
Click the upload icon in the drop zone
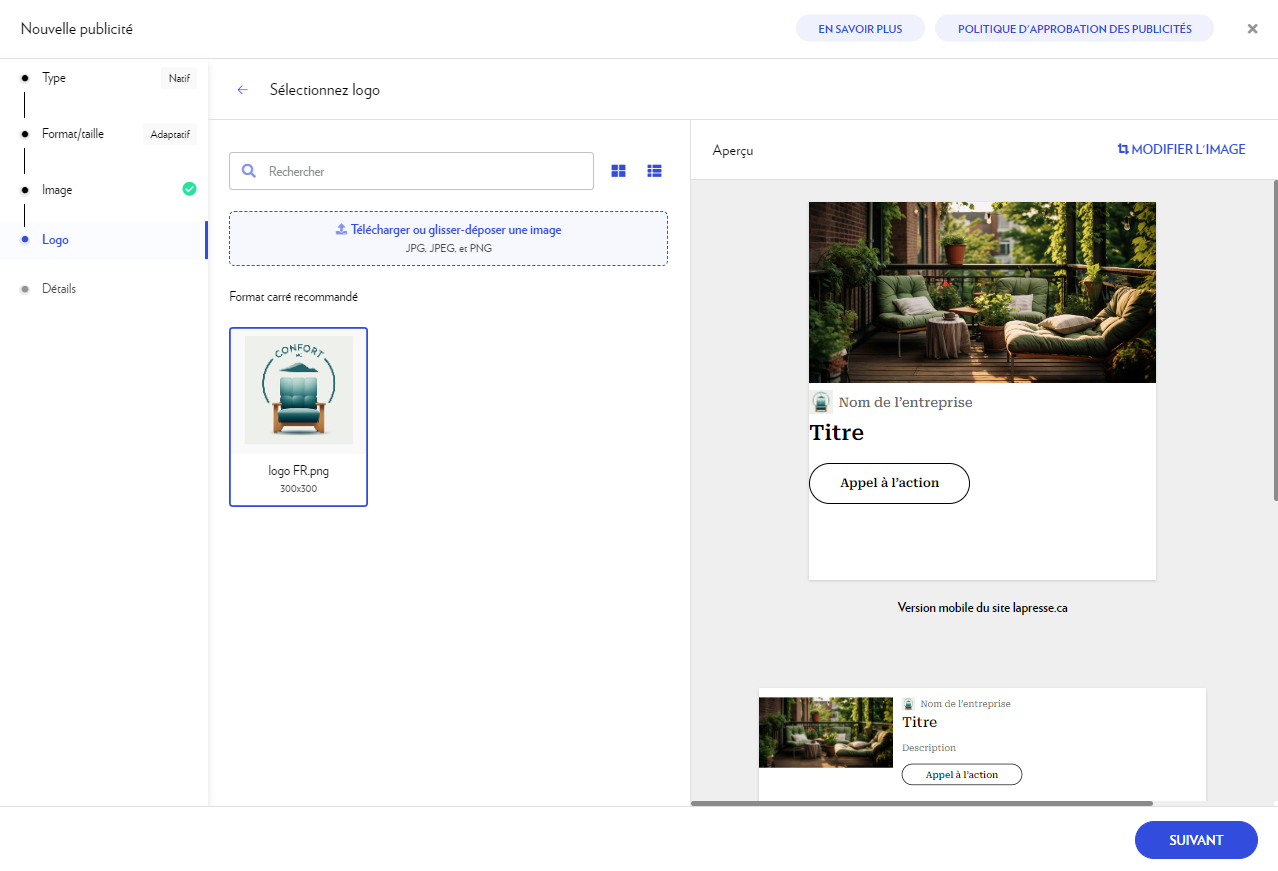[x=341, y=230]
